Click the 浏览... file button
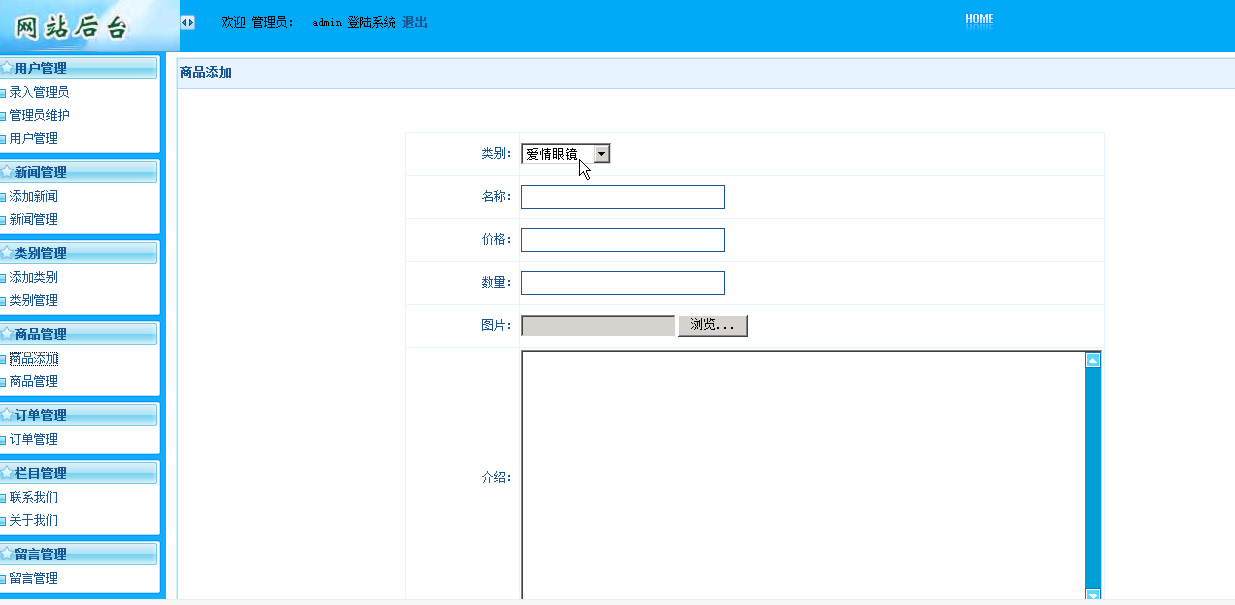The height and width of the screenshot is (605, 1235). [713, 326]
